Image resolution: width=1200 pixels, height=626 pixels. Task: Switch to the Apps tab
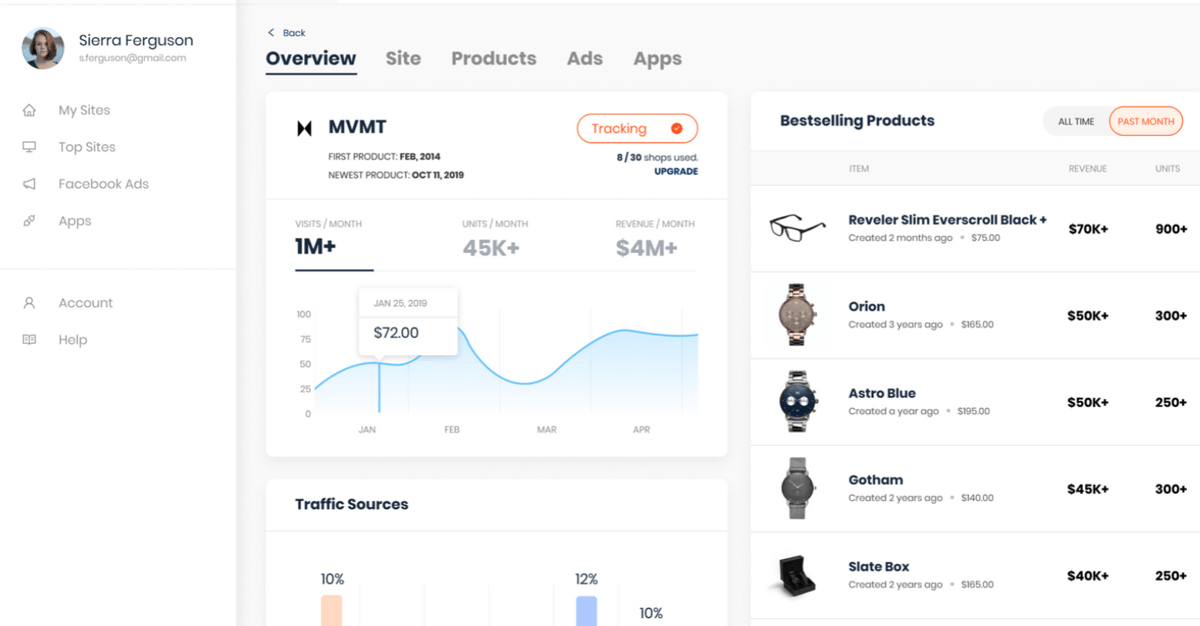[x=657, y=59]
